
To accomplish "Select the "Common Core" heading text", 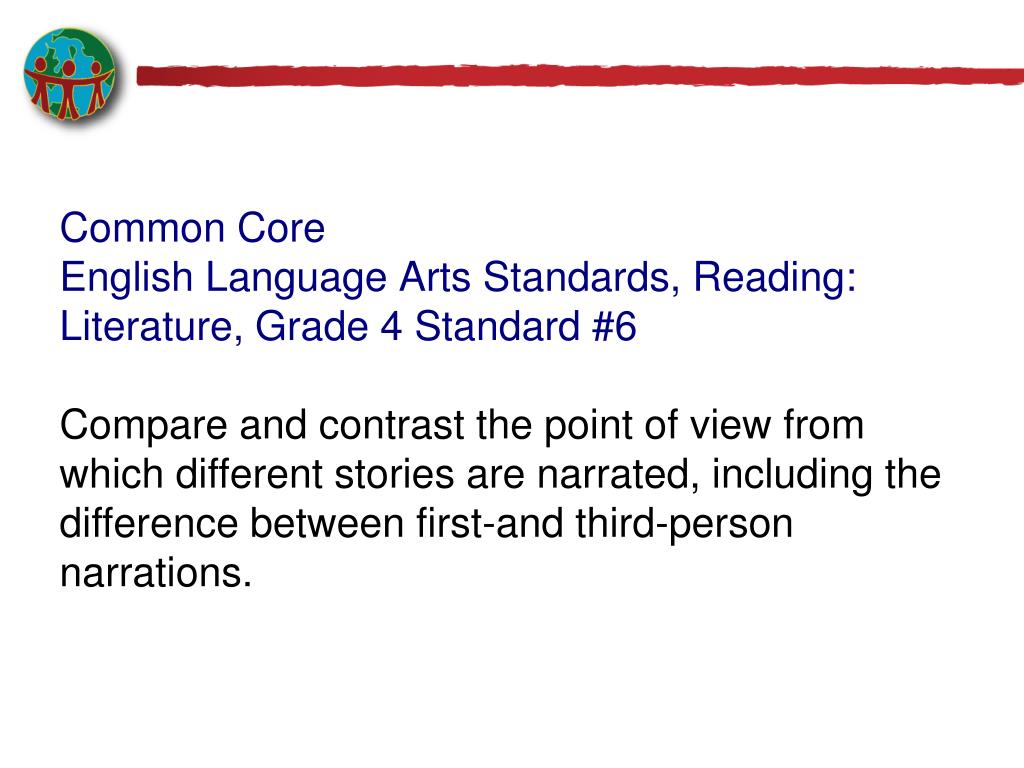I will point(193,228).
